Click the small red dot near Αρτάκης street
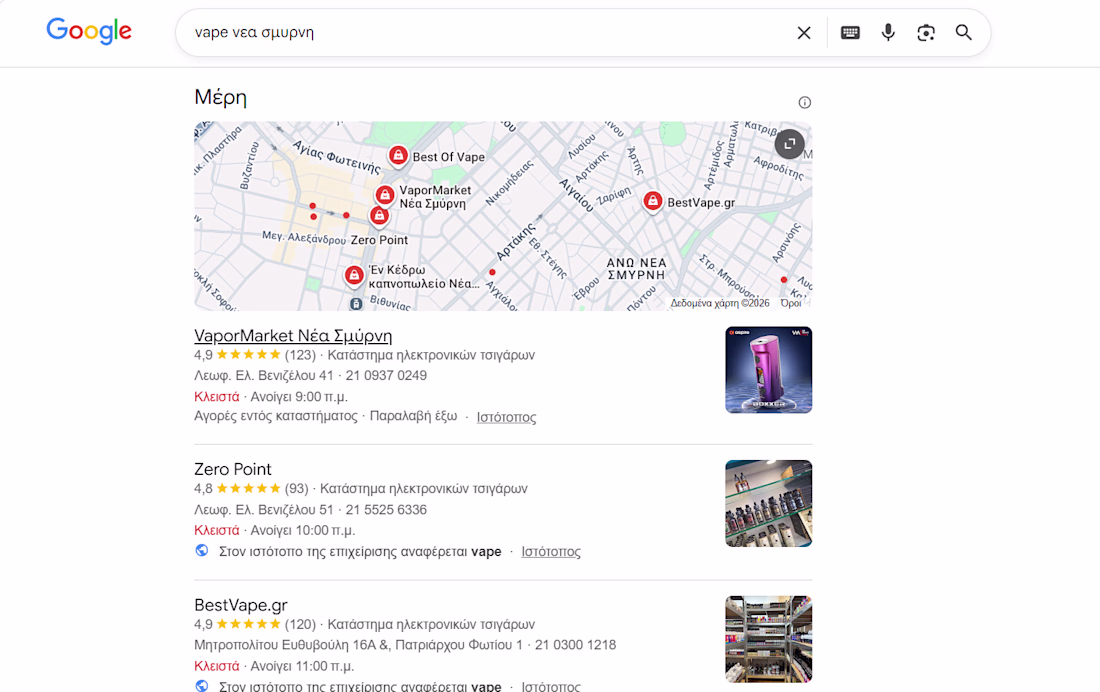Screen dimensions: 1100x692 click(492, 272)
